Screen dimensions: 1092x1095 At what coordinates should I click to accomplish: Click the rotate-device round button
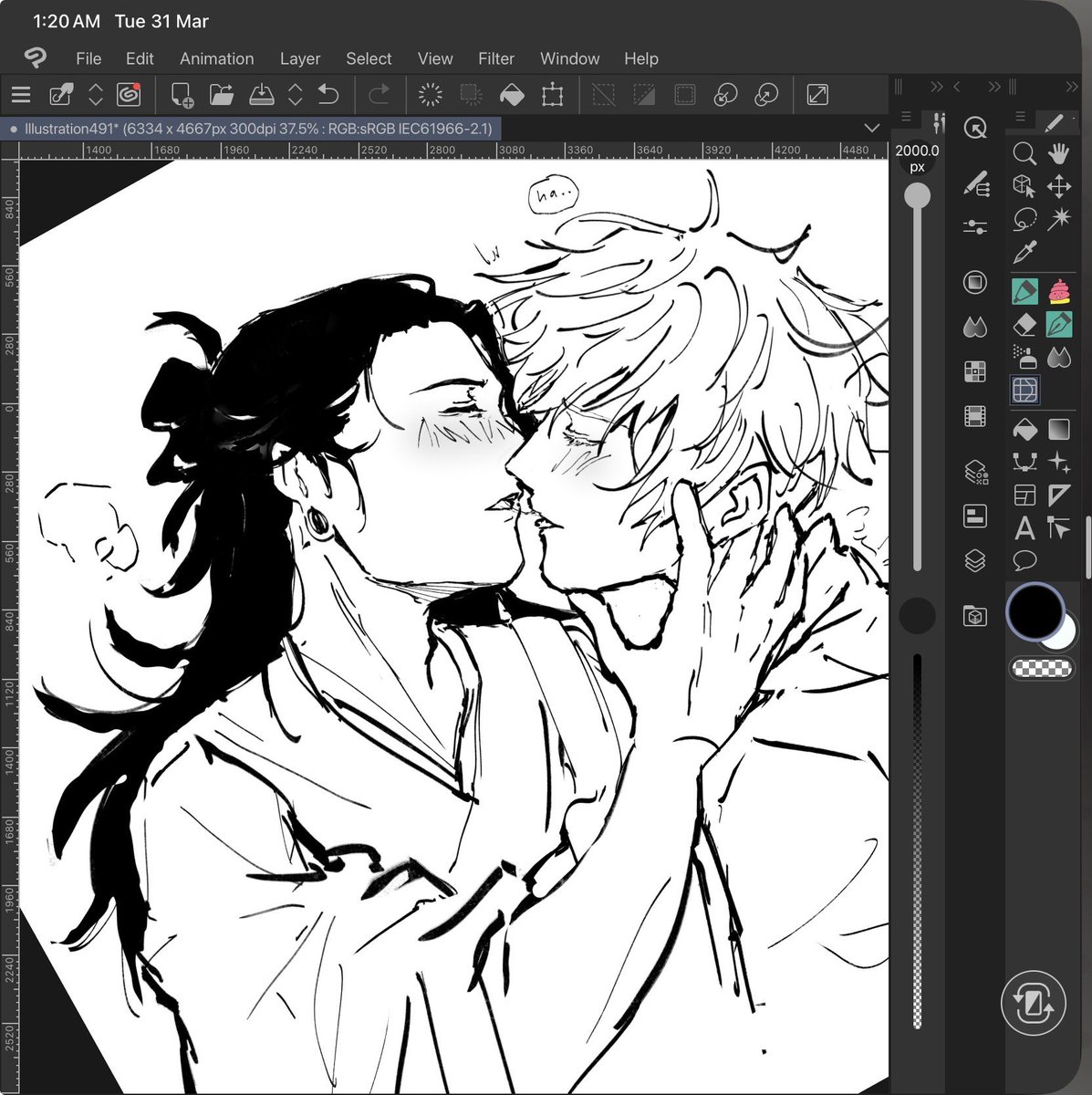click(x=1033, y=1005)
